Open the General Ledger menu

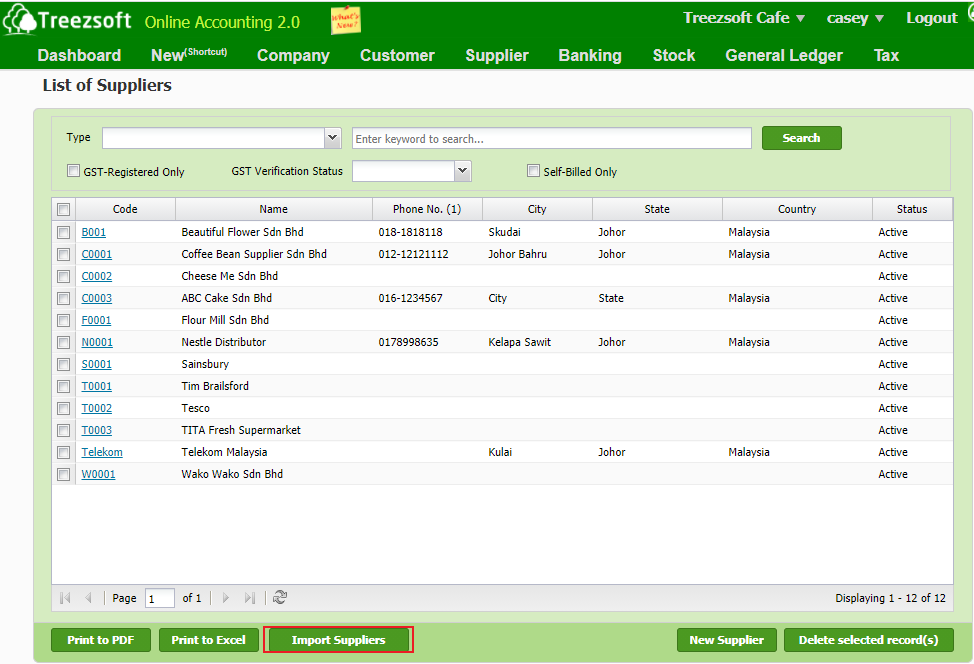point(783,55)
